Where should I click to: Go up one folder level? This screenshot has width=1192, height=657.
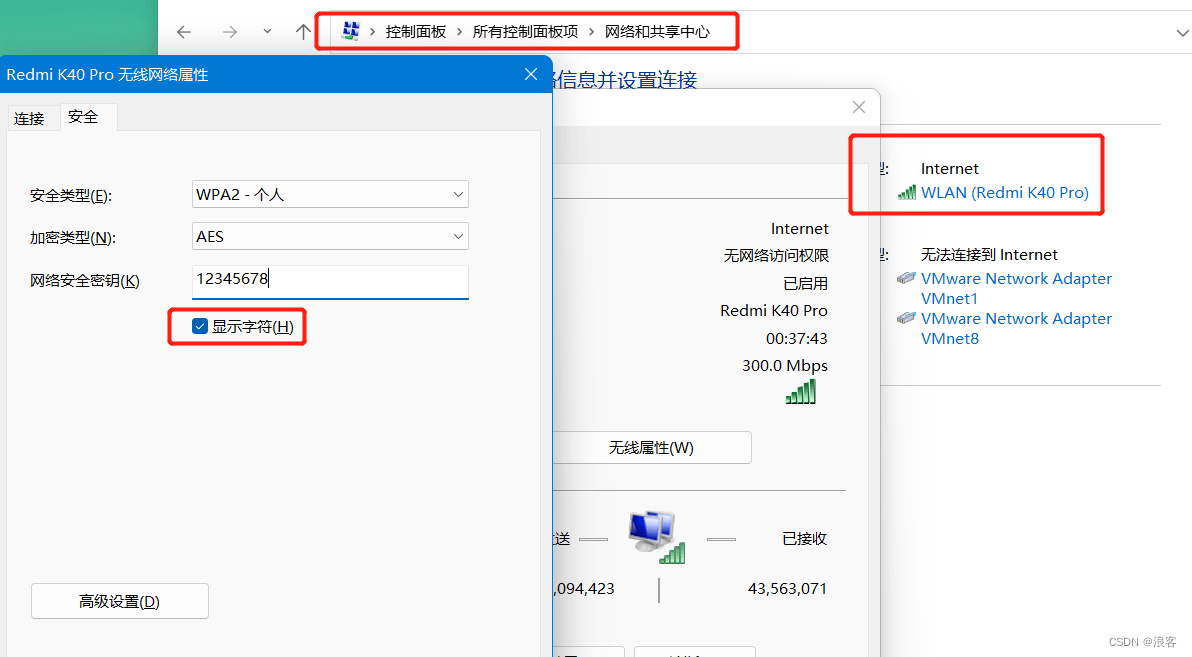click(303, 32)
